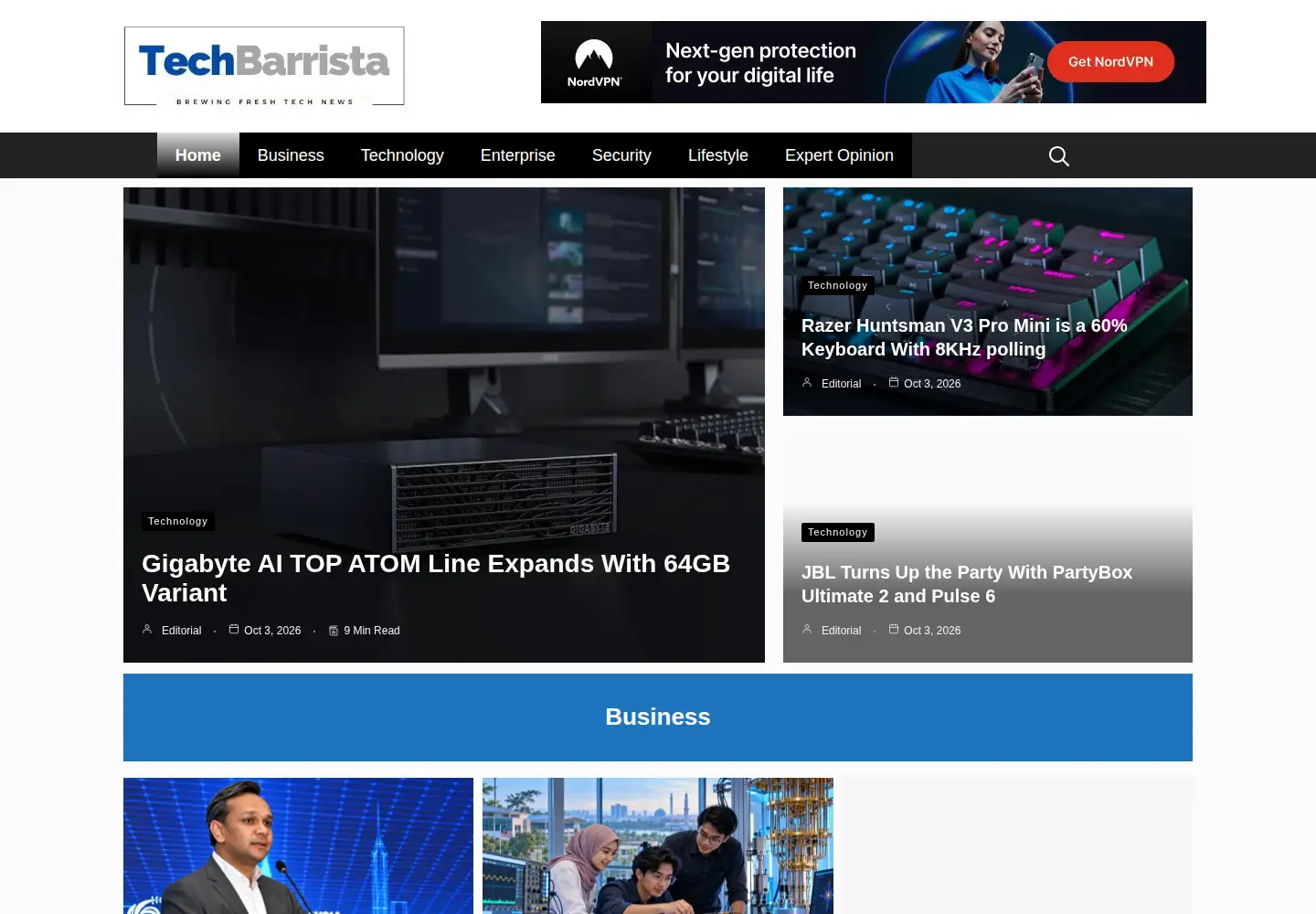
Task: Click the TechBarrista logo
Action: pyautogui.click(x=264, y=66)
